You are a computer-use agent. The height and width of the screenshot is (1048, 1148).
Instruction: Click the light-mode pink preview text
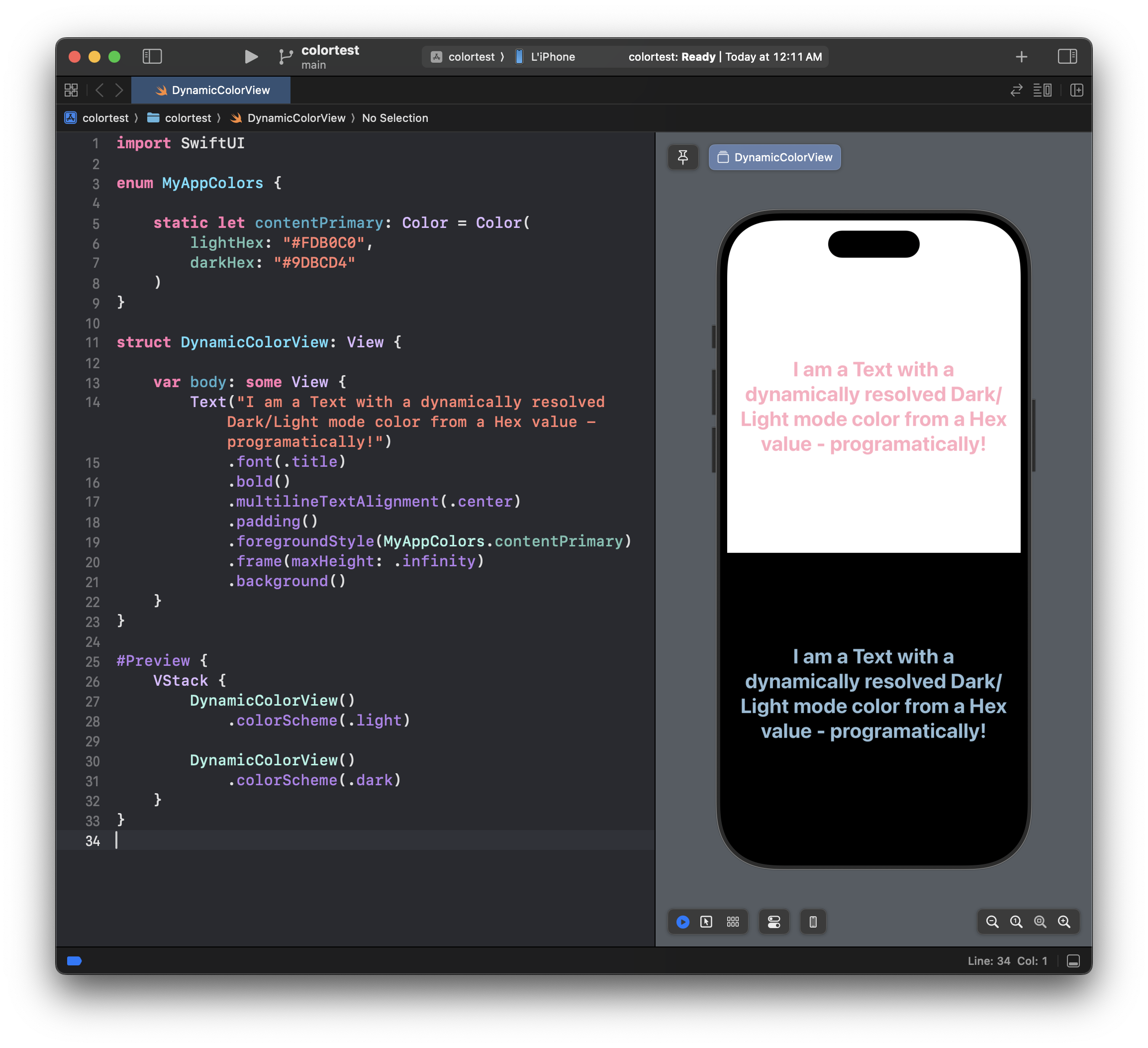[x=873, y=407]
